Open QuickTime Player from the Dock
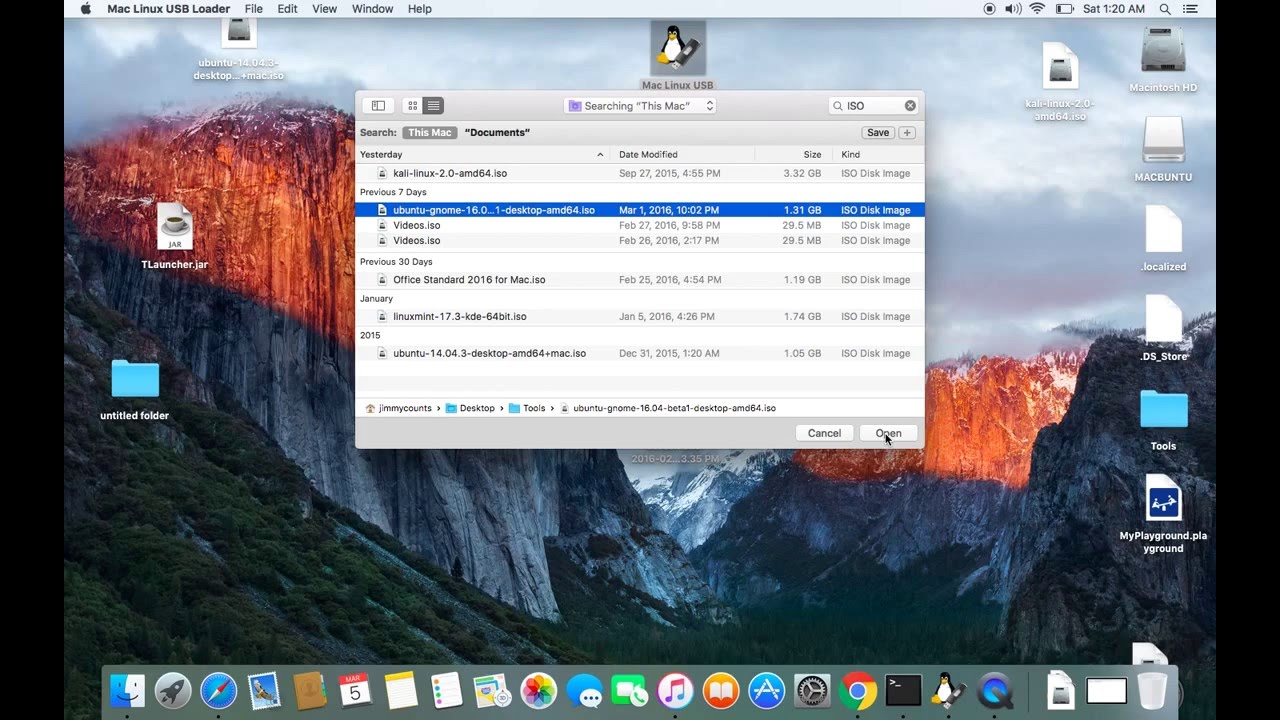The width and height of the screenshot is (1280, 720). (x=995, y=691)
